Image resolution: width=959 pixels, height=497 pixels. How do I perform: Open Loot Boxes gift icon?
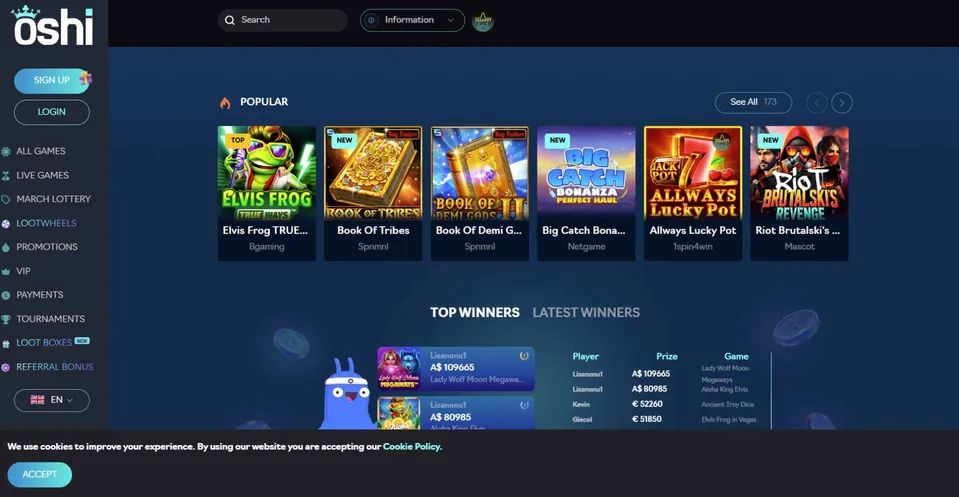pyautogui.click(x=6, y=344)
